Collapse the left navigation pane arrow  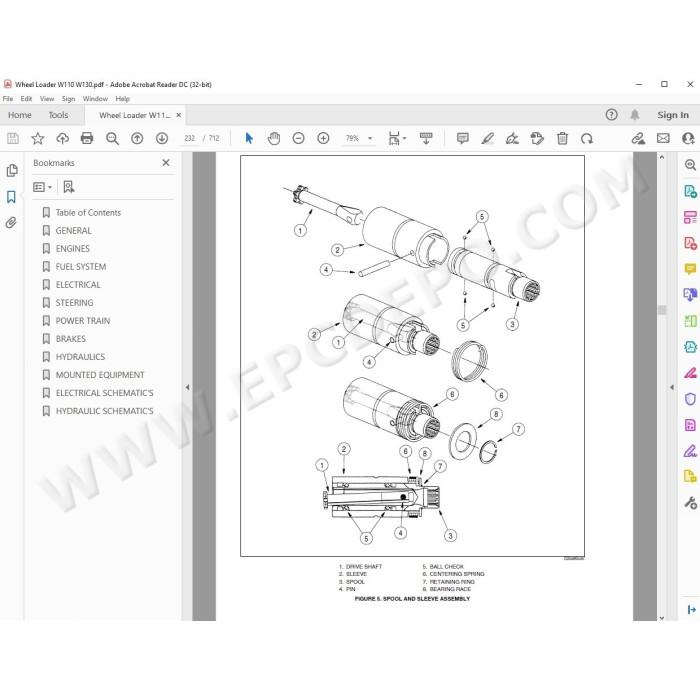pos(188,387)
